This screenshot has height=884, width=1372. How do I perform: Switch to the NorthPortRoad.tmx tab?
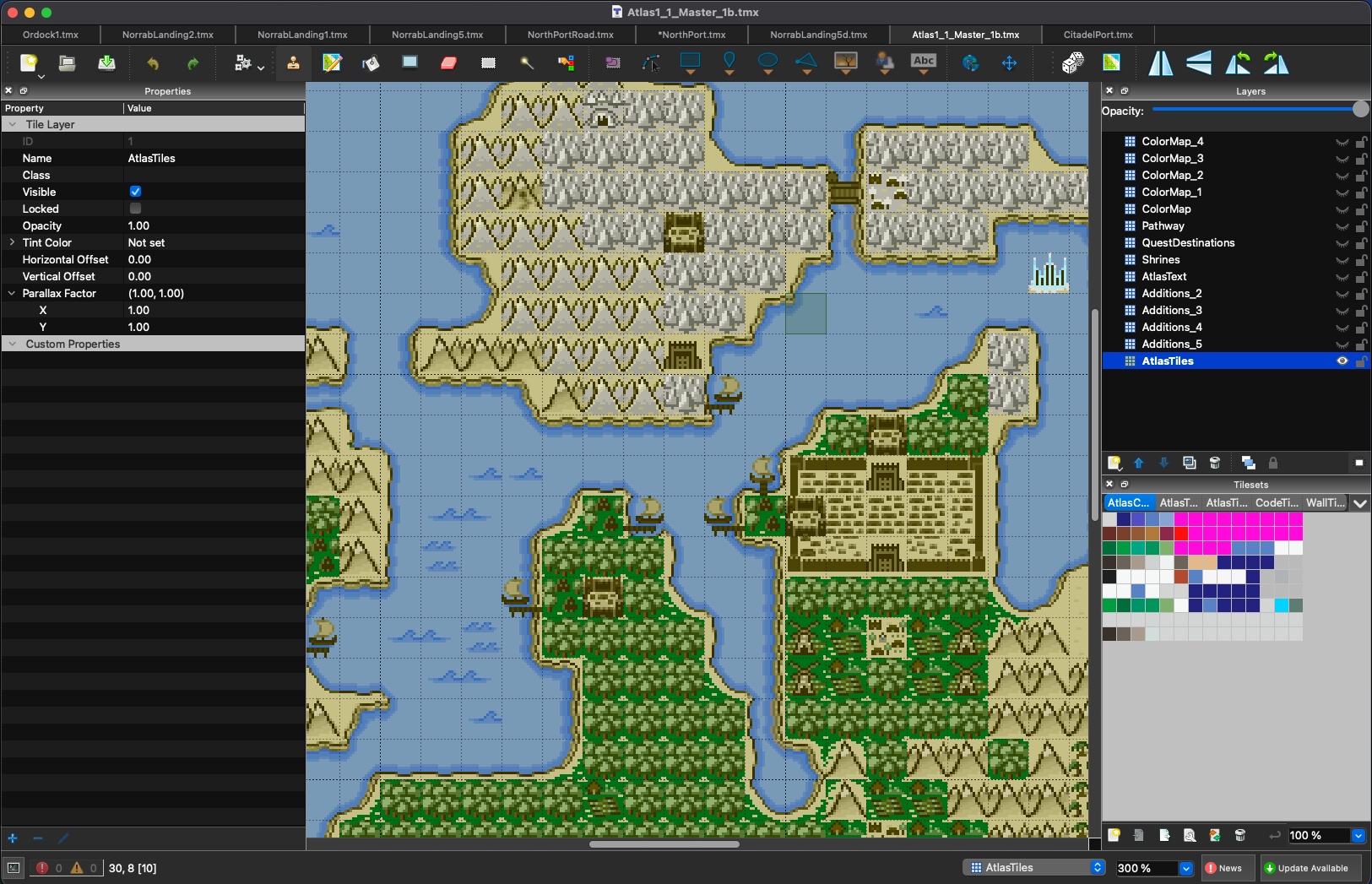pos(570,35)
